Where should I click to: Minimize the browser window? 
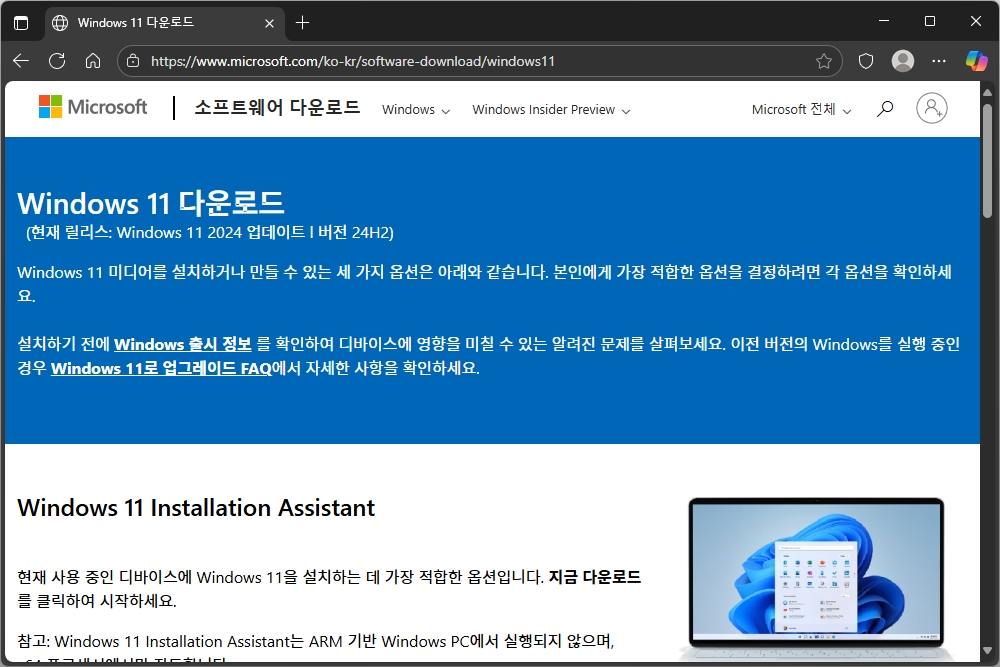884,21
